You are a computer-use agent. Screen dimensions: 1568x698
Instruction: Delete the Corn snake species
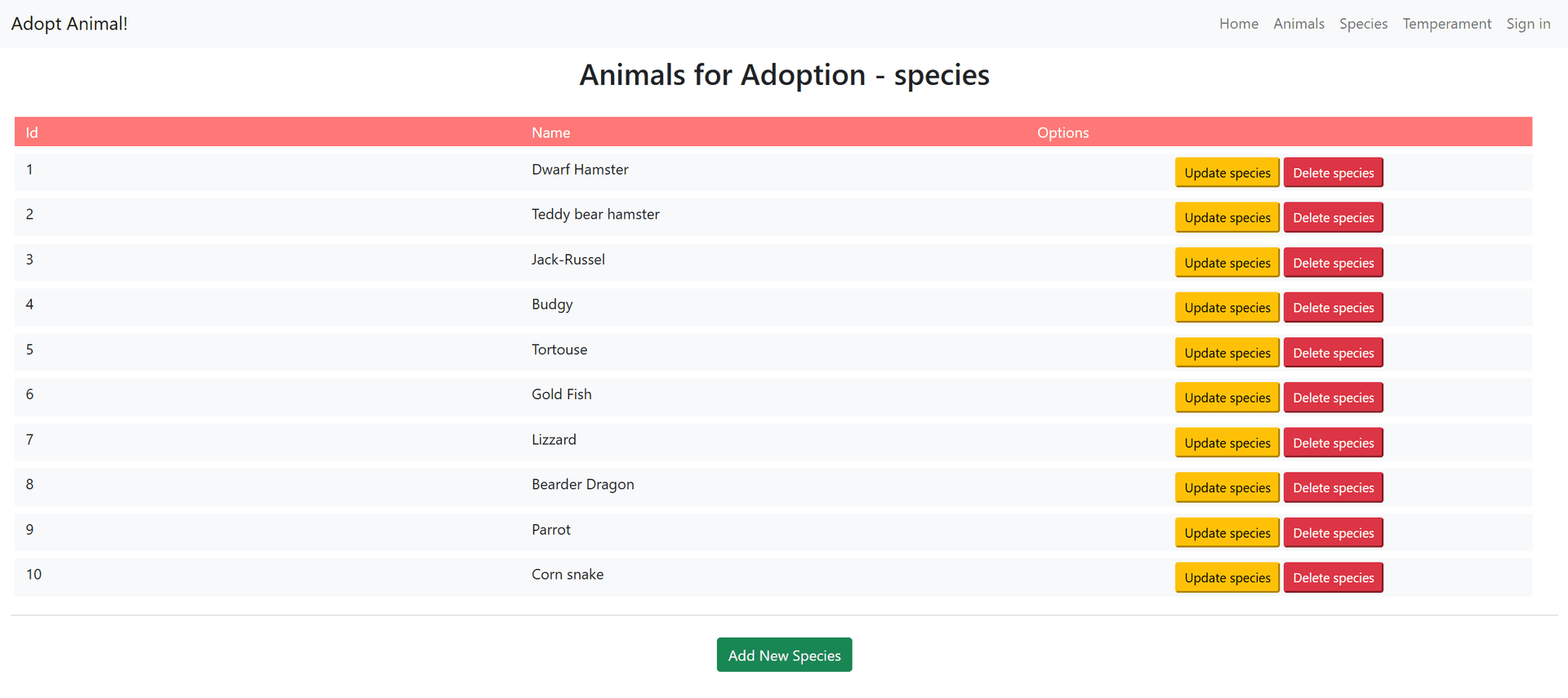click(1333, 578)
